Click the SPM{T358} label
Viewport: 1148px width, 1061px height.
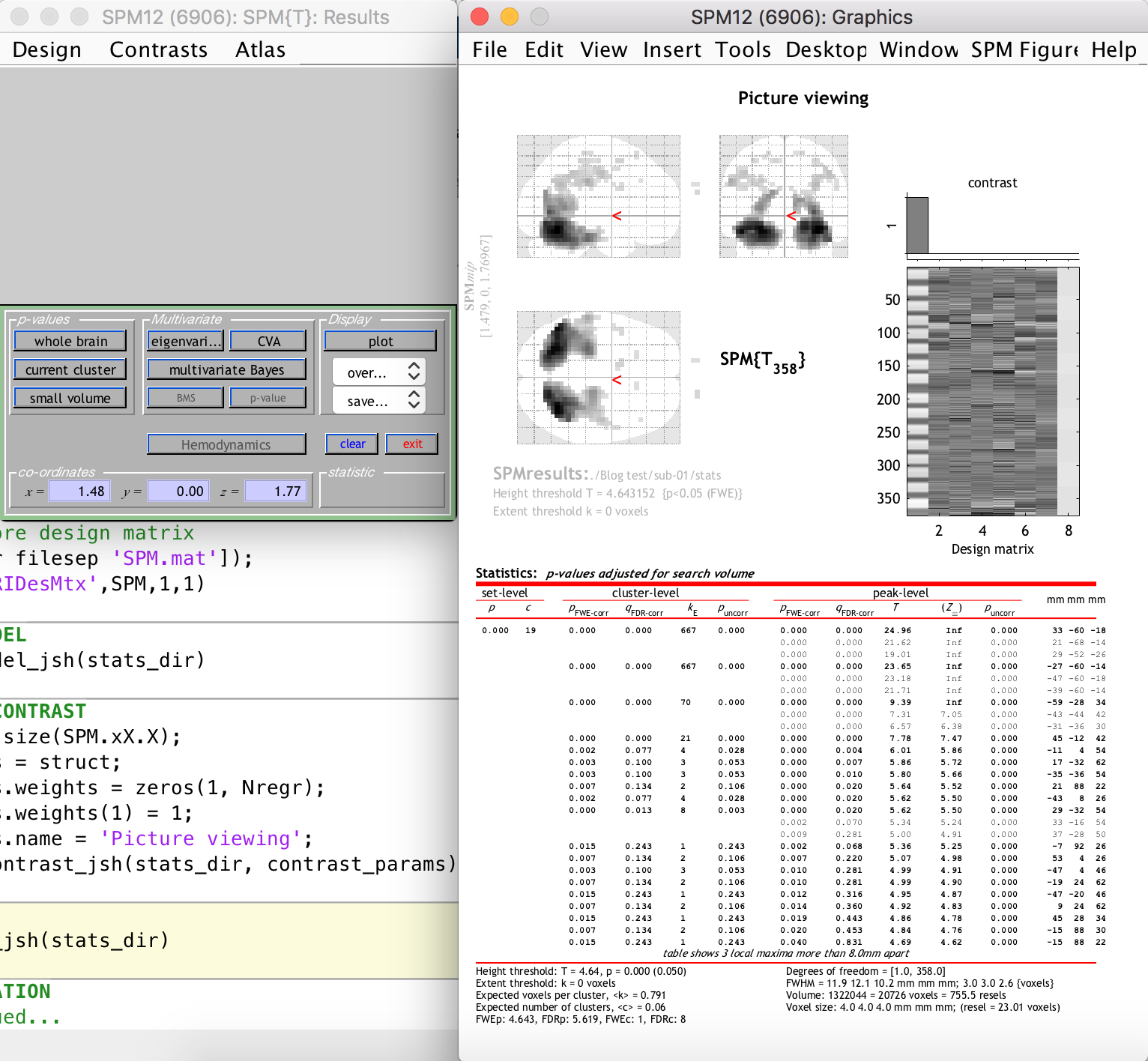[762, 361]
